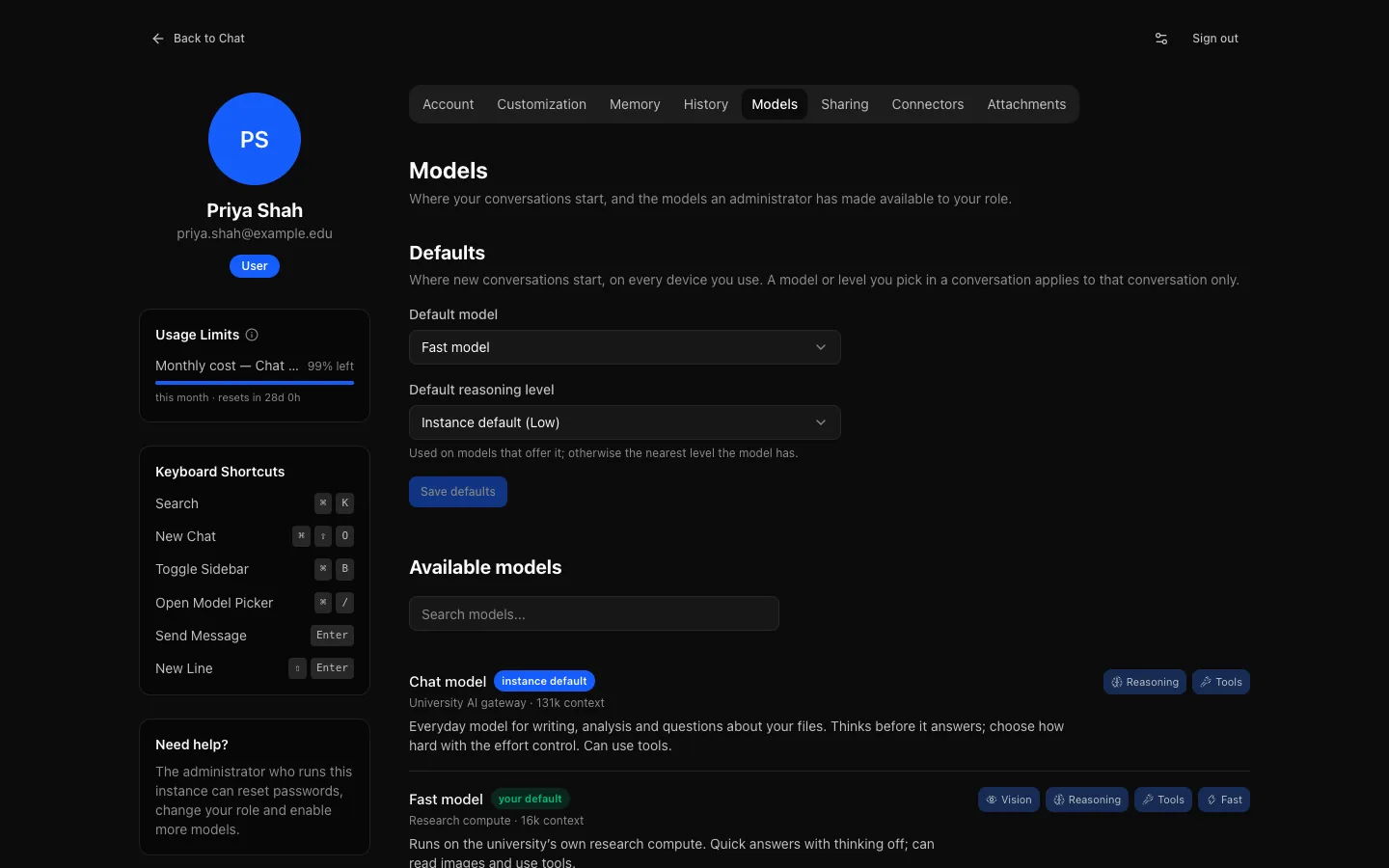Viewport: 1389px width, 868px height.
Task: Click the Save defaults button
Action: [458, 492]
